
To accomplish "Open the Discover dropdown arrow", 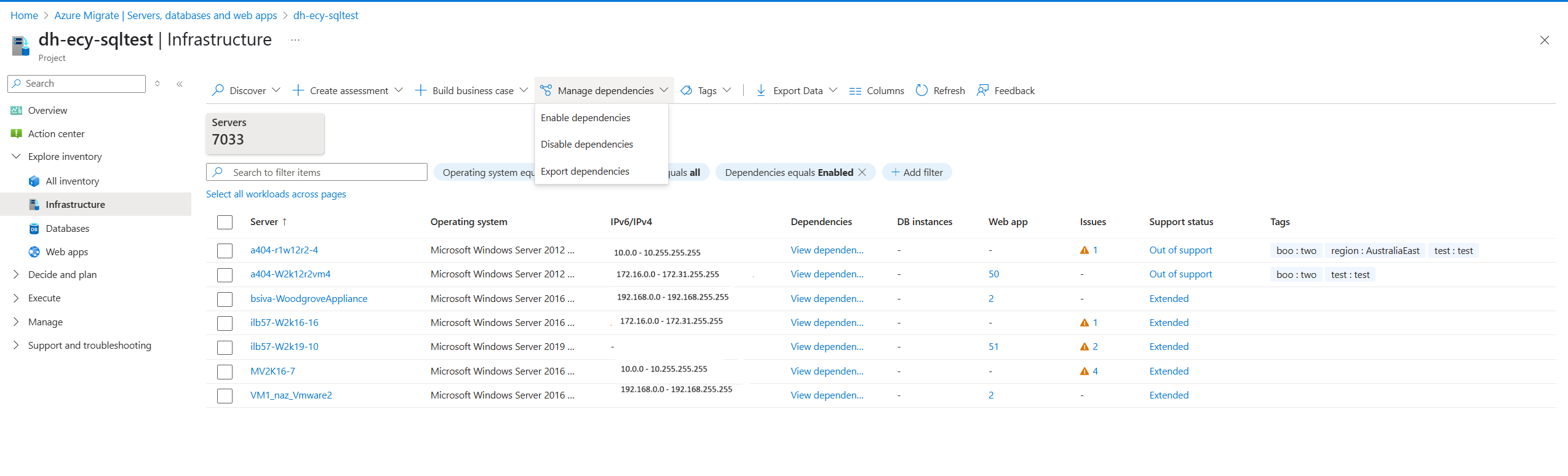I will [x=276, y=90].
